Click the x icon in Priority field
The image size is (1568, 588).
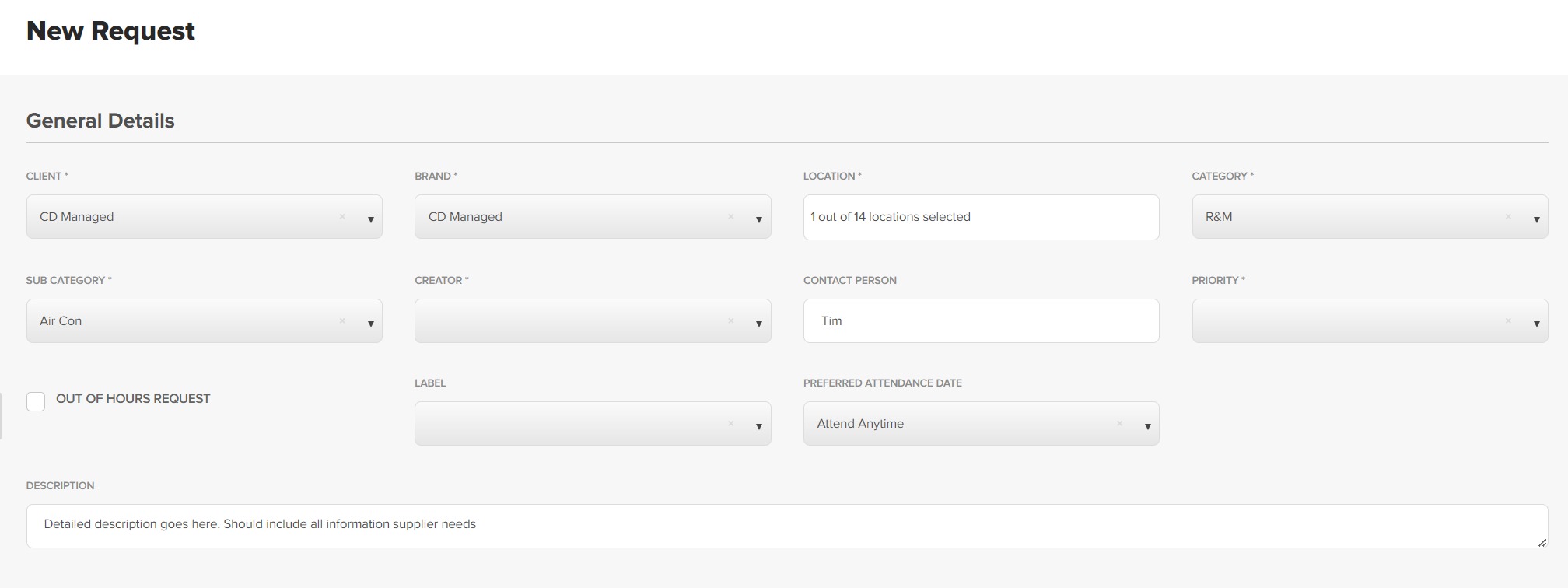pyautogui.click(x=1508, y=321)
